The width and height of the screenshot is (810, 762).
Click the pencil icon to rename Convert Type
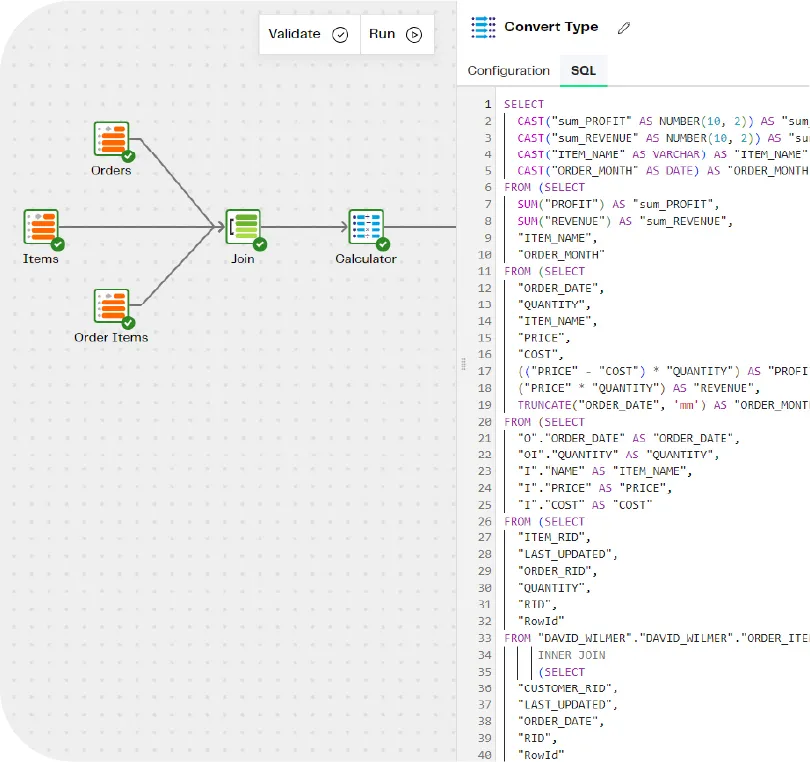click(x=624, y=27)
